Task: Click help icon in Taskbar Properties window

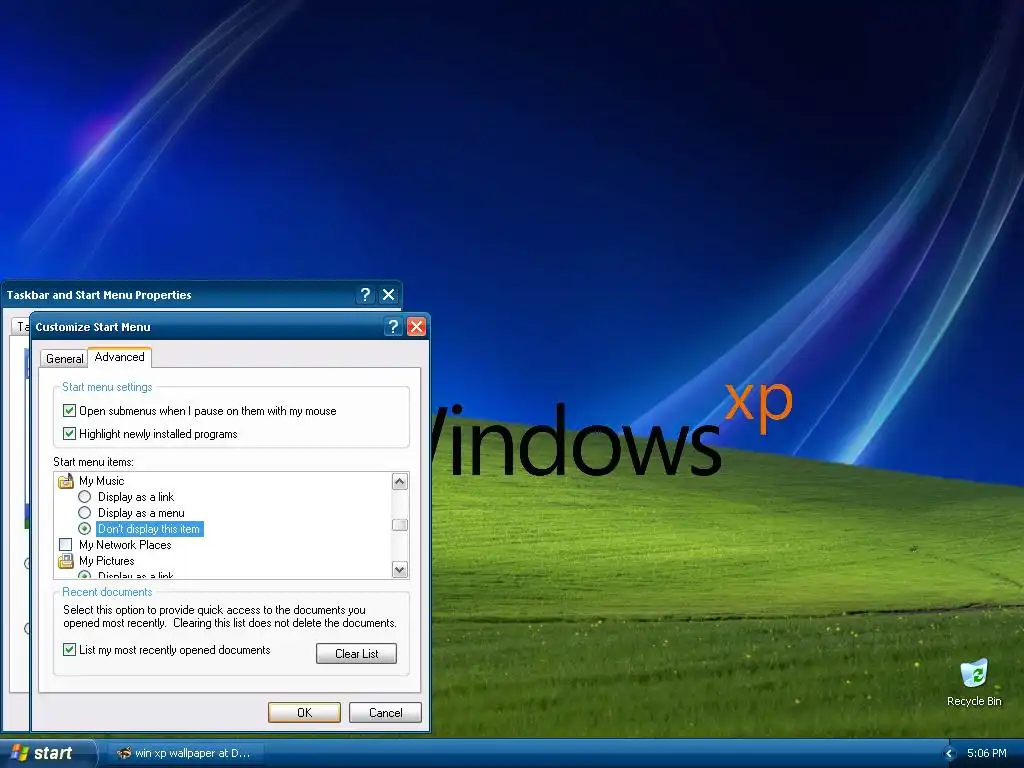Action: (x=365, y=295)
